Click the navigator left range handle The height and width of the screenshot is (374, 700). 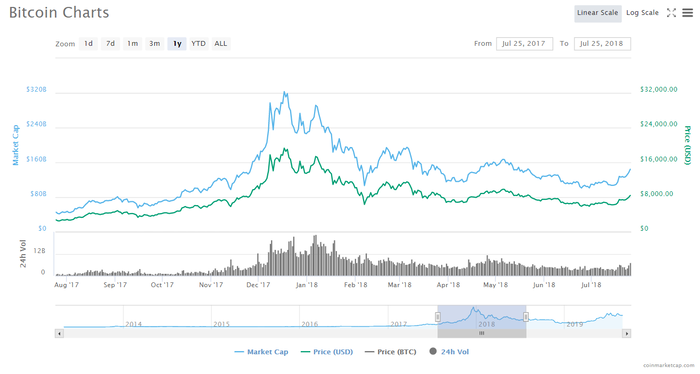tap(438, 317)
